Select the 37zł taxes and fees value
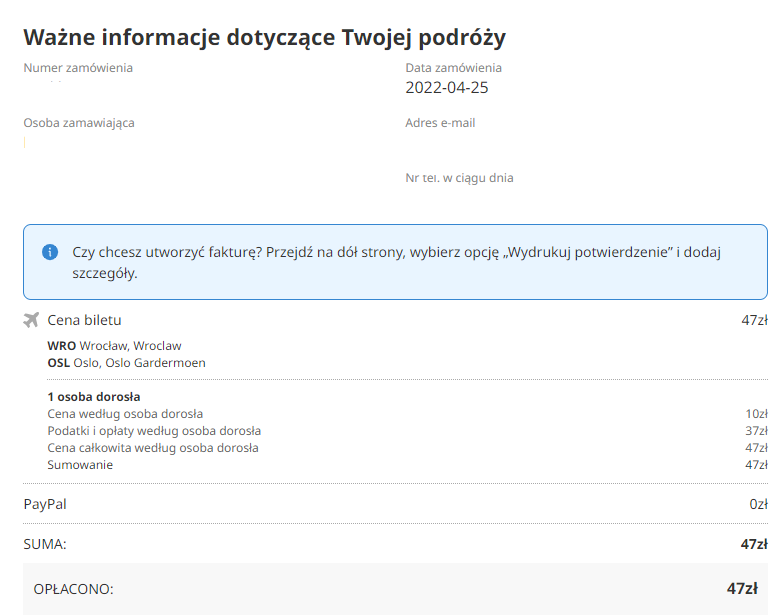This screenshot has height=615, width=783. [x=757, y=431]
